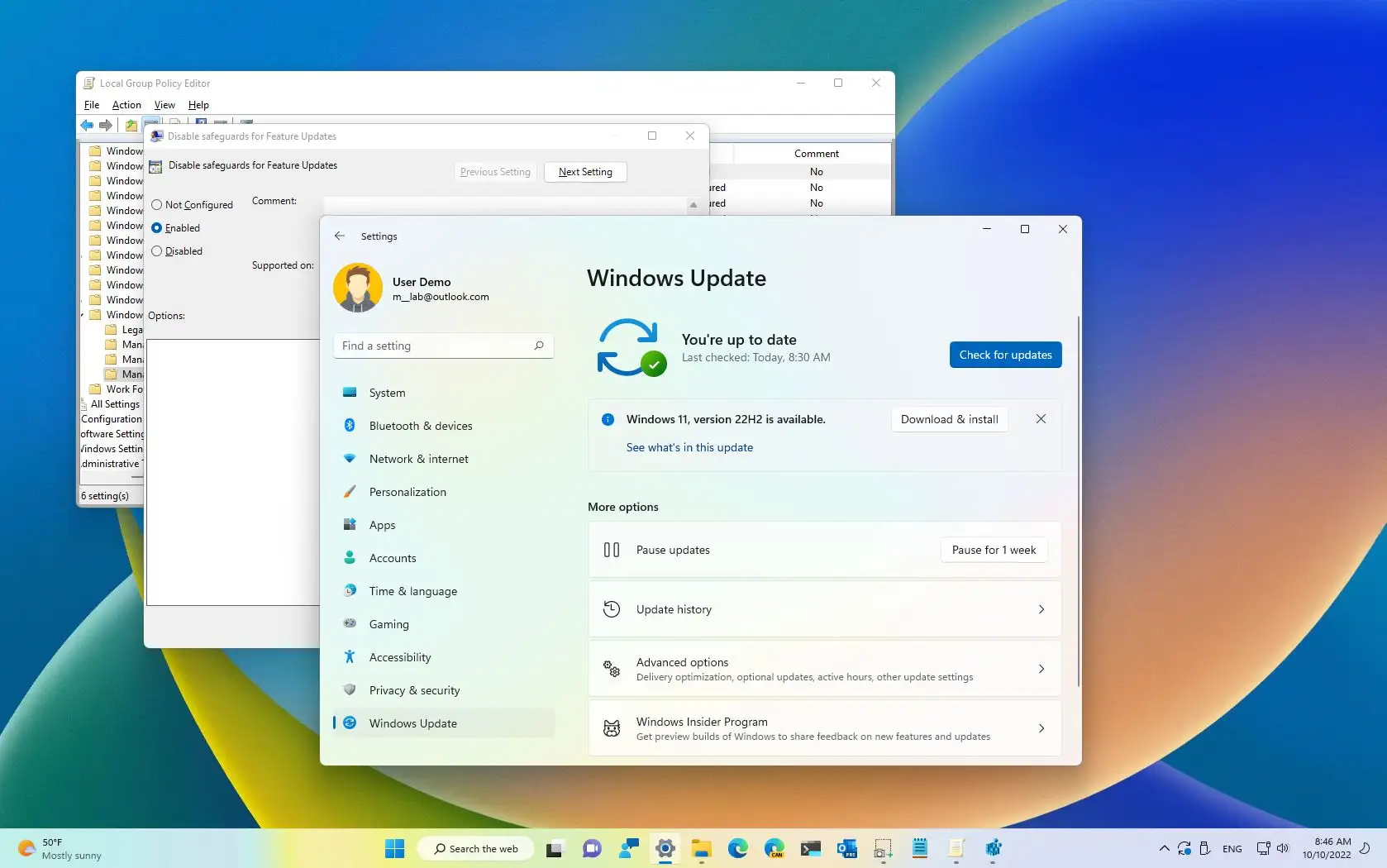Dismiss the Windows 11 22H2 available notice
Image resolution: width=1387 pixels, height=868 pixels.
coord(1041,419)
